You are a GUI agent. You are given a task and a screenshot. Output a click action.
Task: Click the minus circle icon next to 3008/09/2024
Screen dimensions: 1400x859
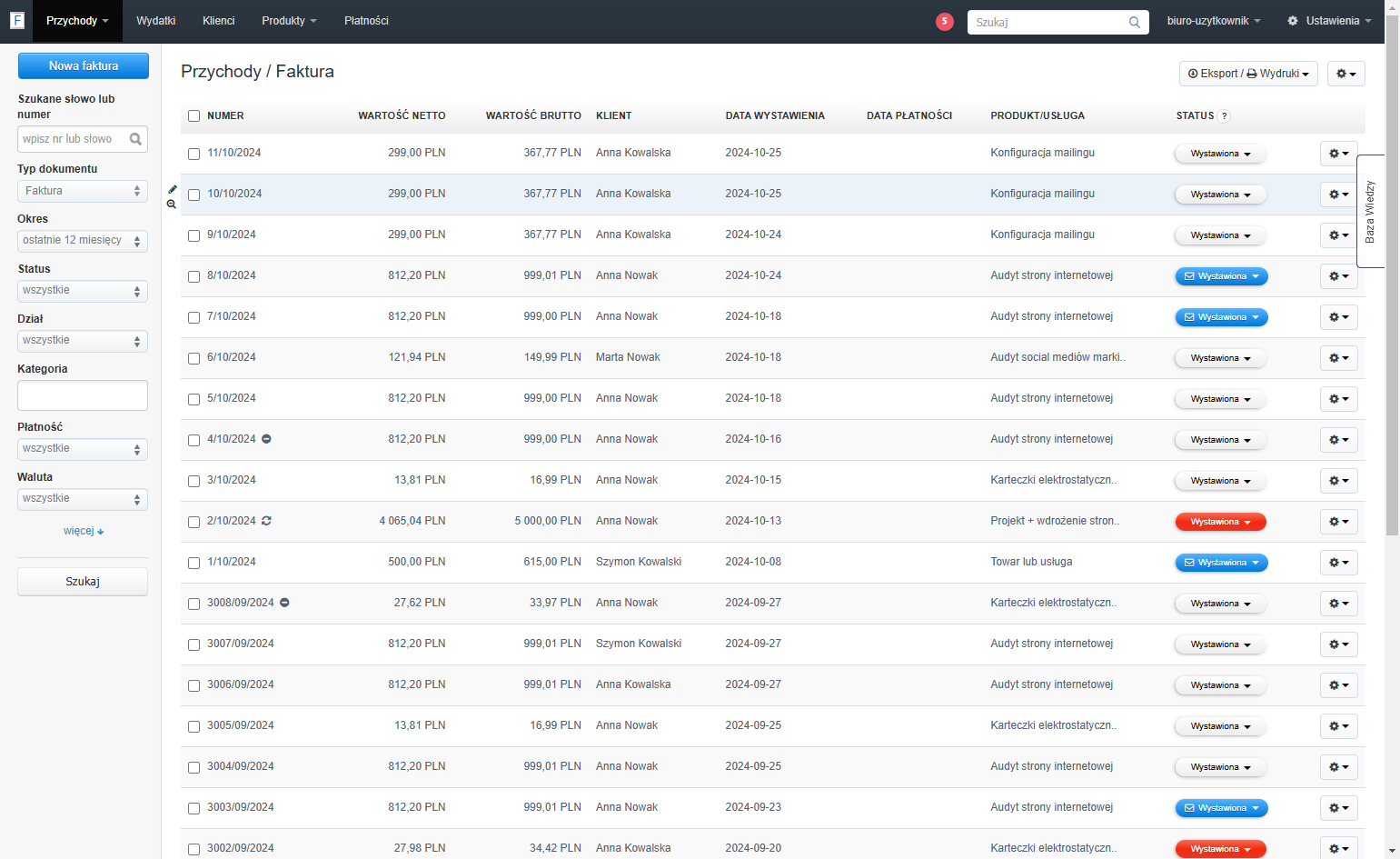(x=284, y=603)
